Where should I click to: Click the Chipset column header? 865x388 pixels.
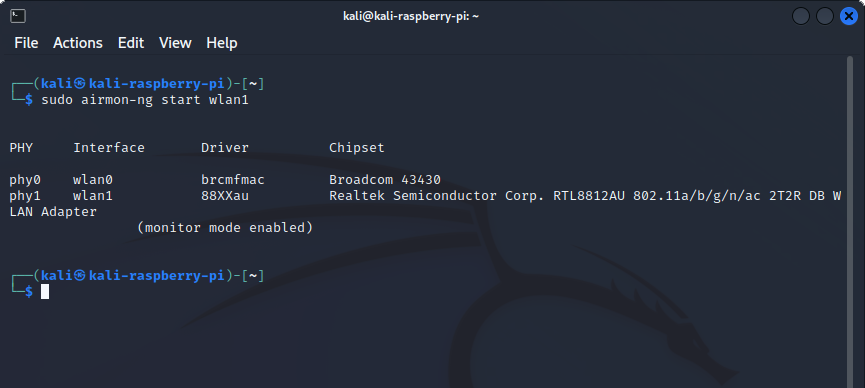pos(357,148)
